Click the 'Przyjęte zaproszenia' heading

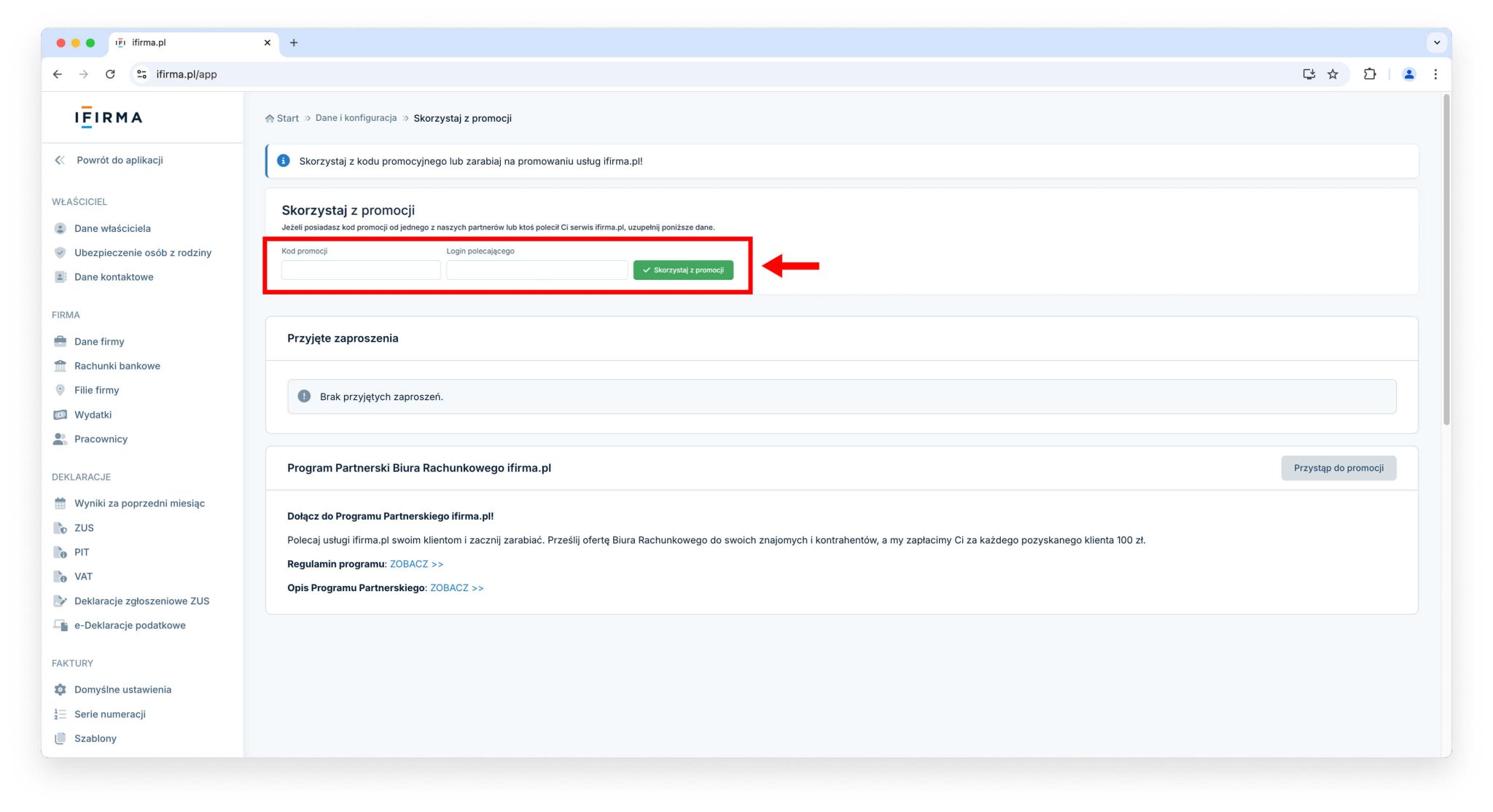click(343, 338)
